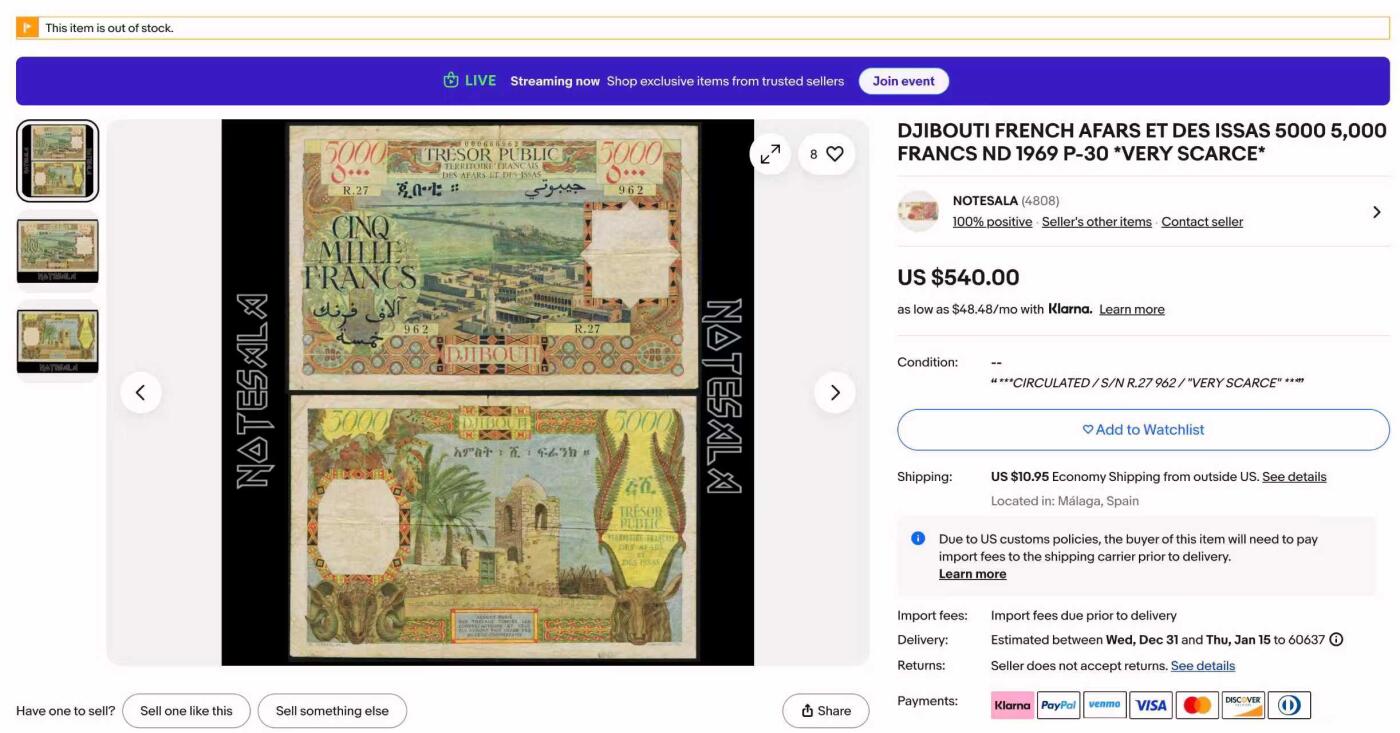Select the third banknote thumbnail
This screenshot has height=733, width=1400.
tap(58, 341)
